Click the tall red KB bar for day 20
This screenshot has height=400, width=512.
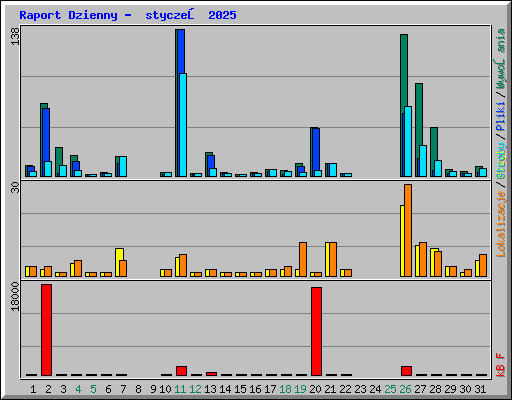click(x=316, y=331)
